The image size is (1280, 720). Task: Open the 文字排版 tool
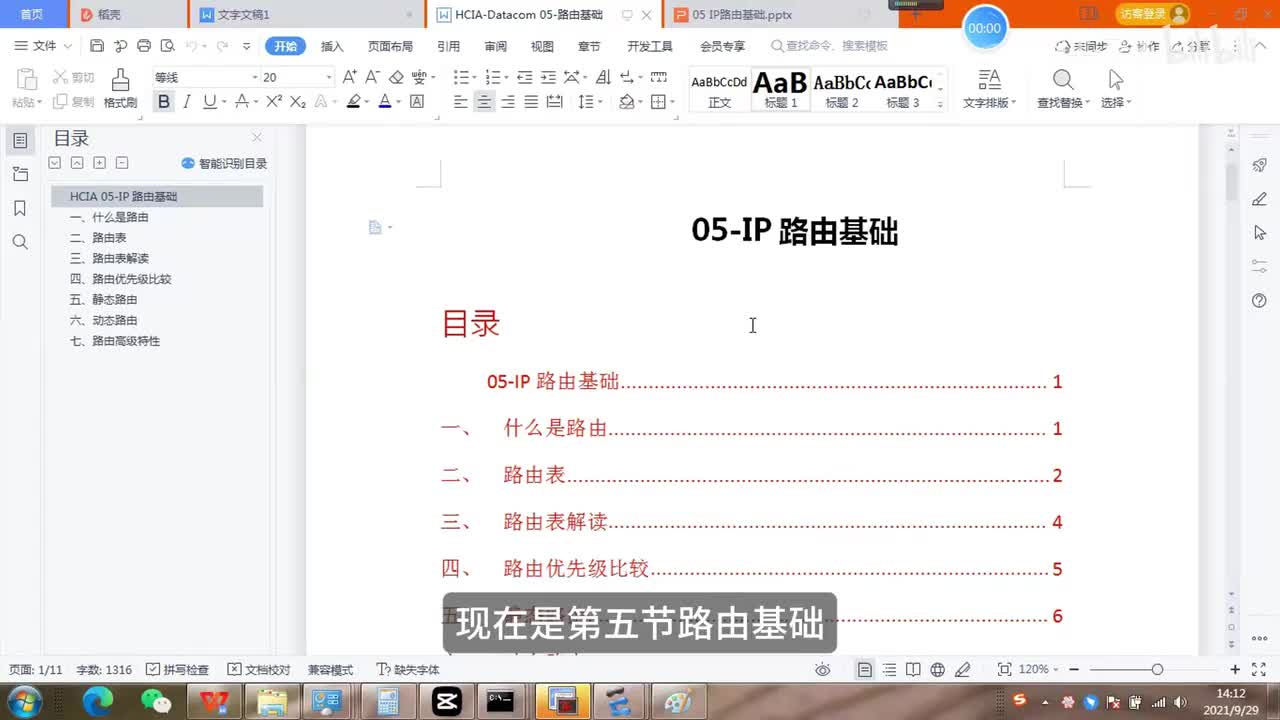pos(989,89)
